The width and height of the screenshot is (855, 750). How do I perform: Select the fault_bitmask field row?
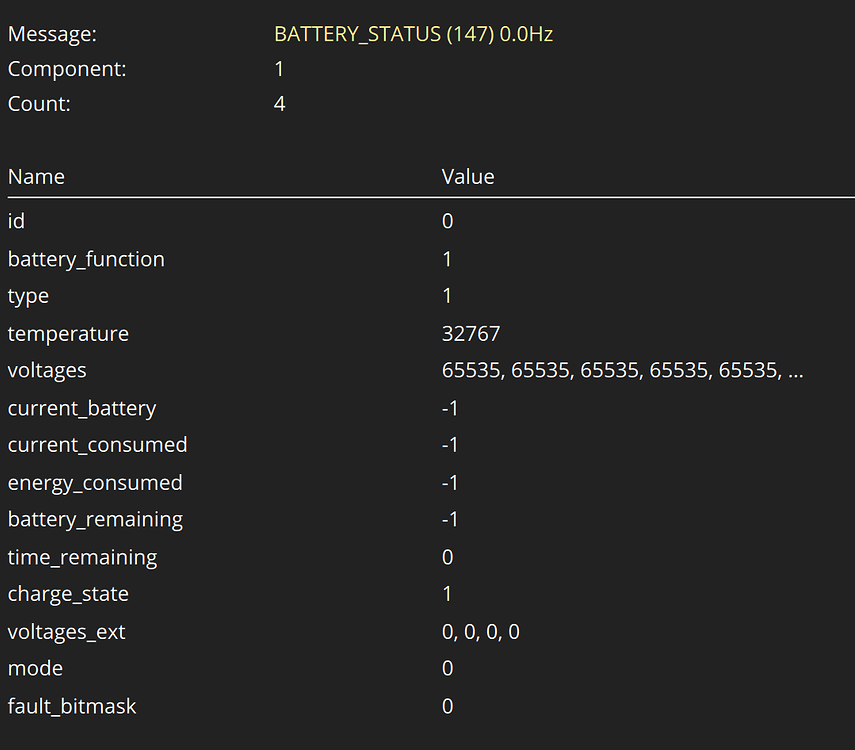[x=72, y=705]
